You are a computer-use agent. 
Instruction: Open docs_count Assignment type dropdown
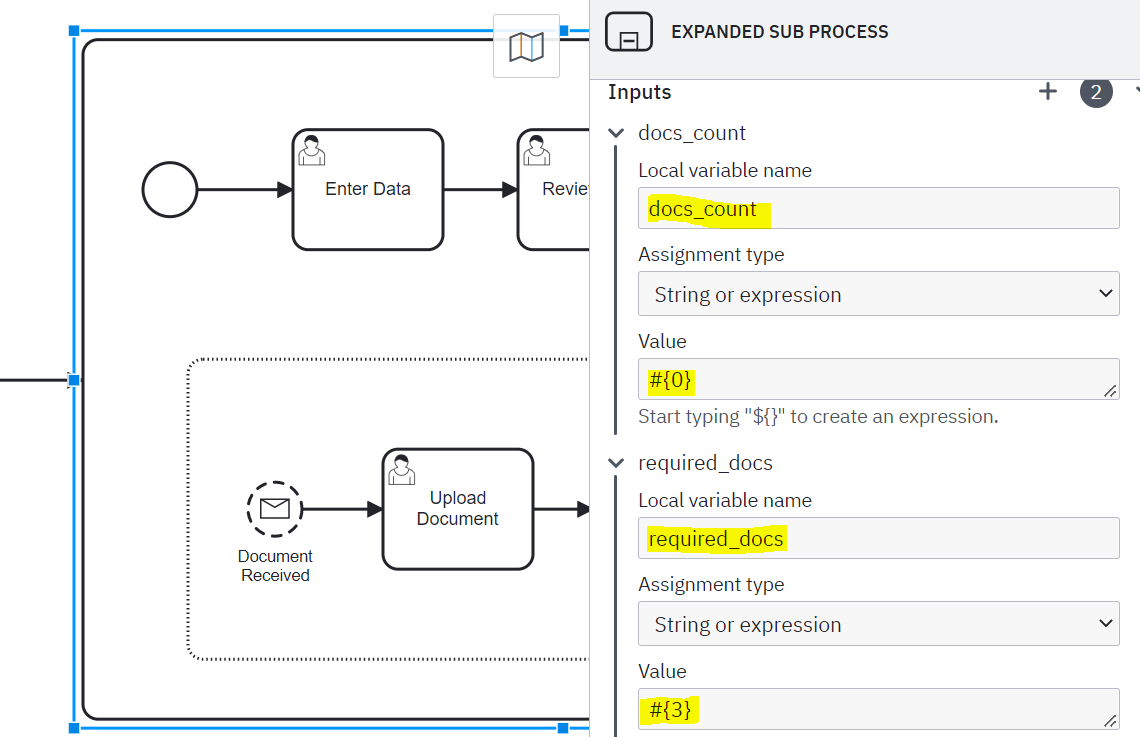[878, 294]
